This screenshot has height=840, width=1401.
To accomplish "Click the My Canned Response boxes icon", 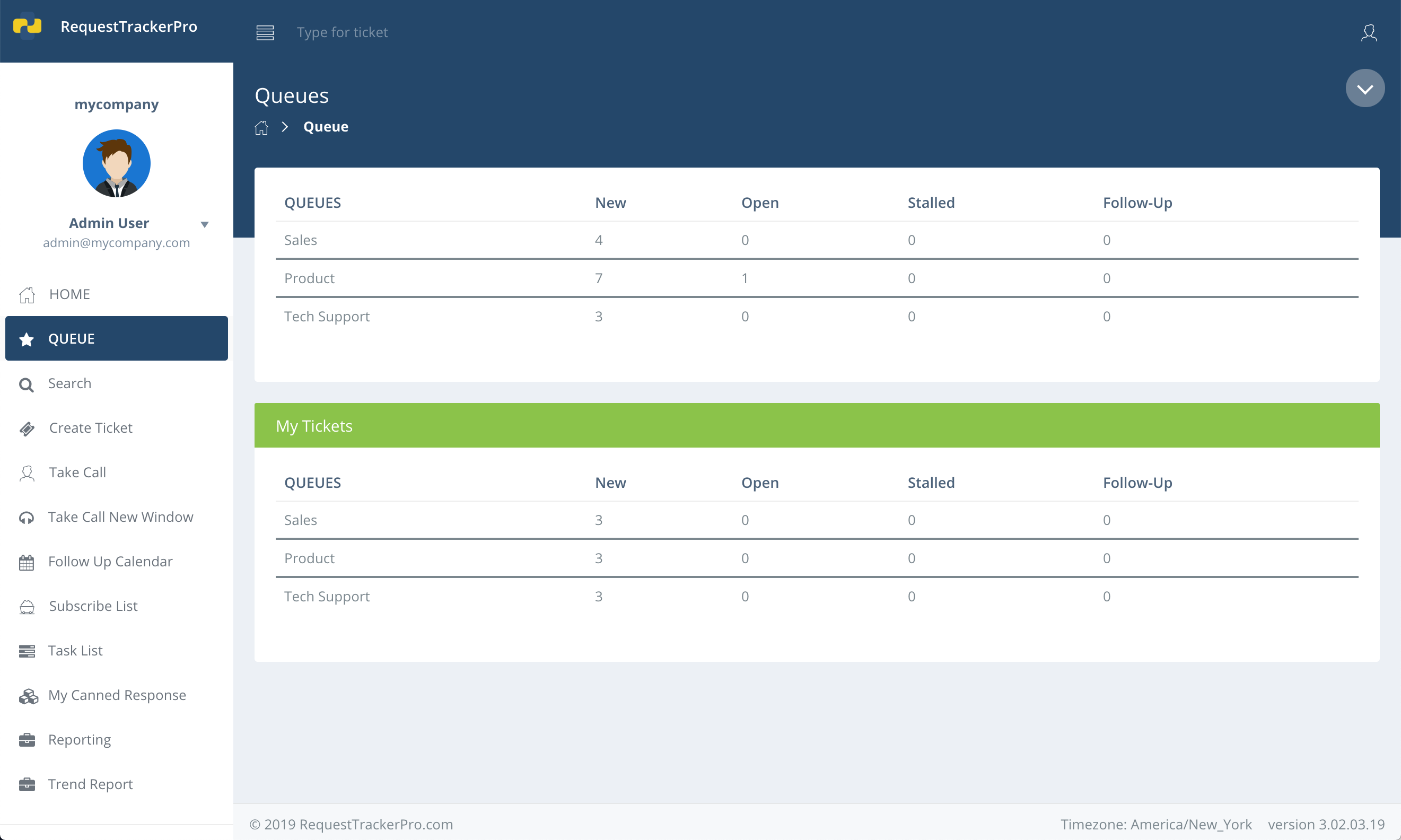I will (28, 696).
